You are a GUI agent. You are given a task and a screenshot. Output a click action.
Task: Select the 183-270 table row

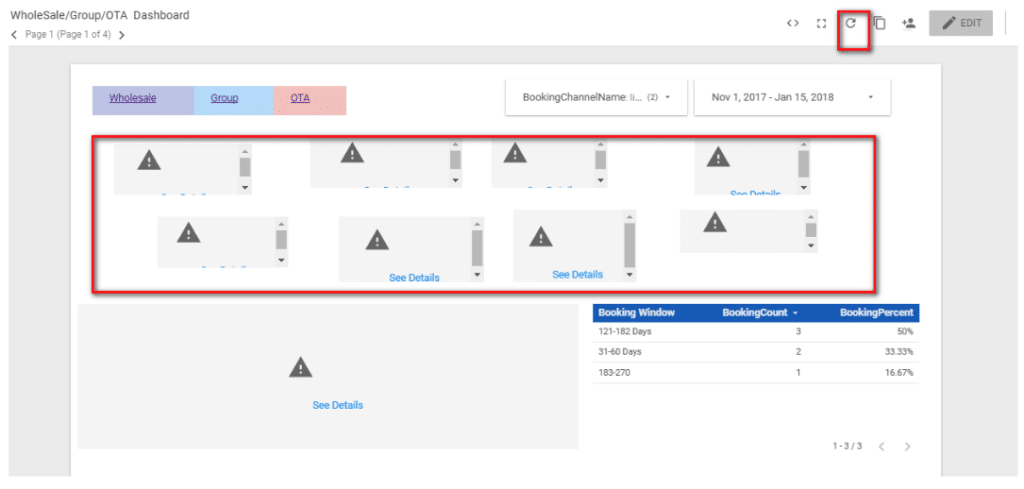pyautogui.click(x=756, y=372)
